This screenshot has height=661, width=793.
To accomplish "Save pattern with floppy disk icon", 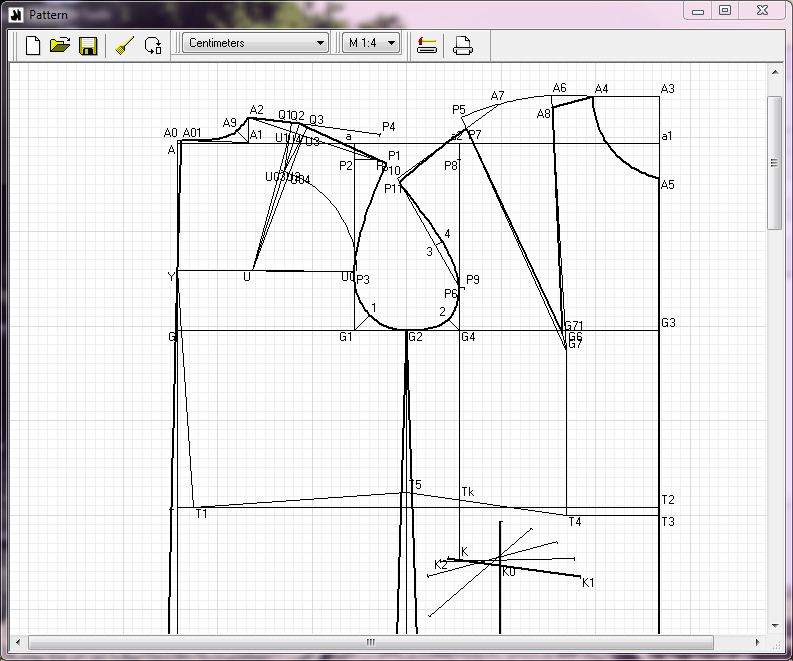I will (x=88, y=46).
